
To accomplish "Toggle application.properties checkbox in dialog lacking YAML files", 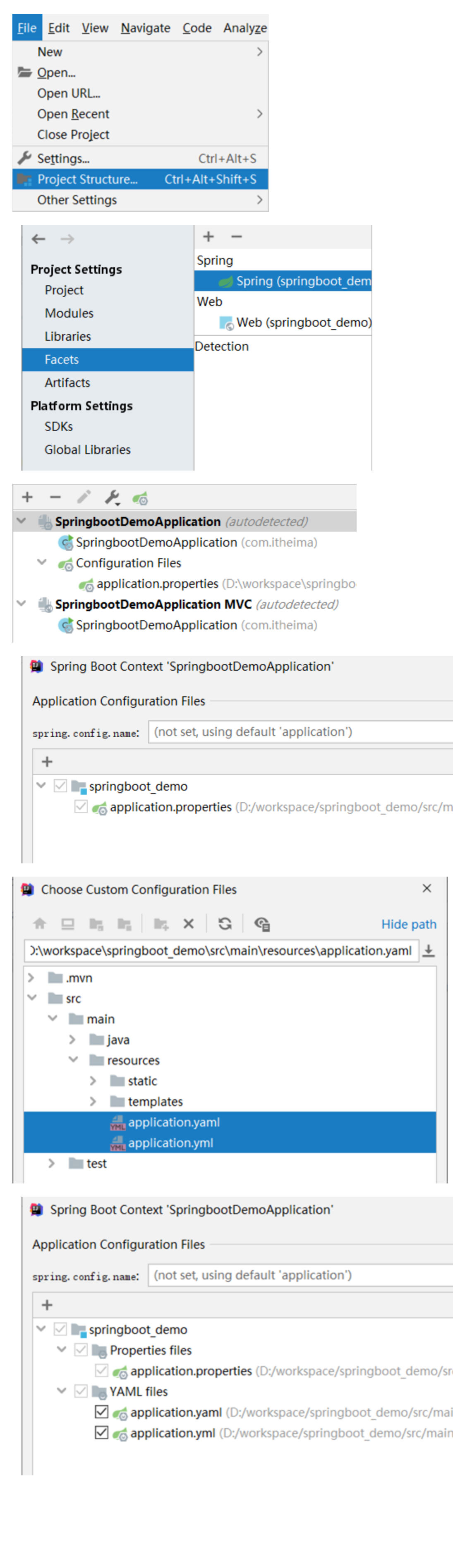I will pos(81,806).
